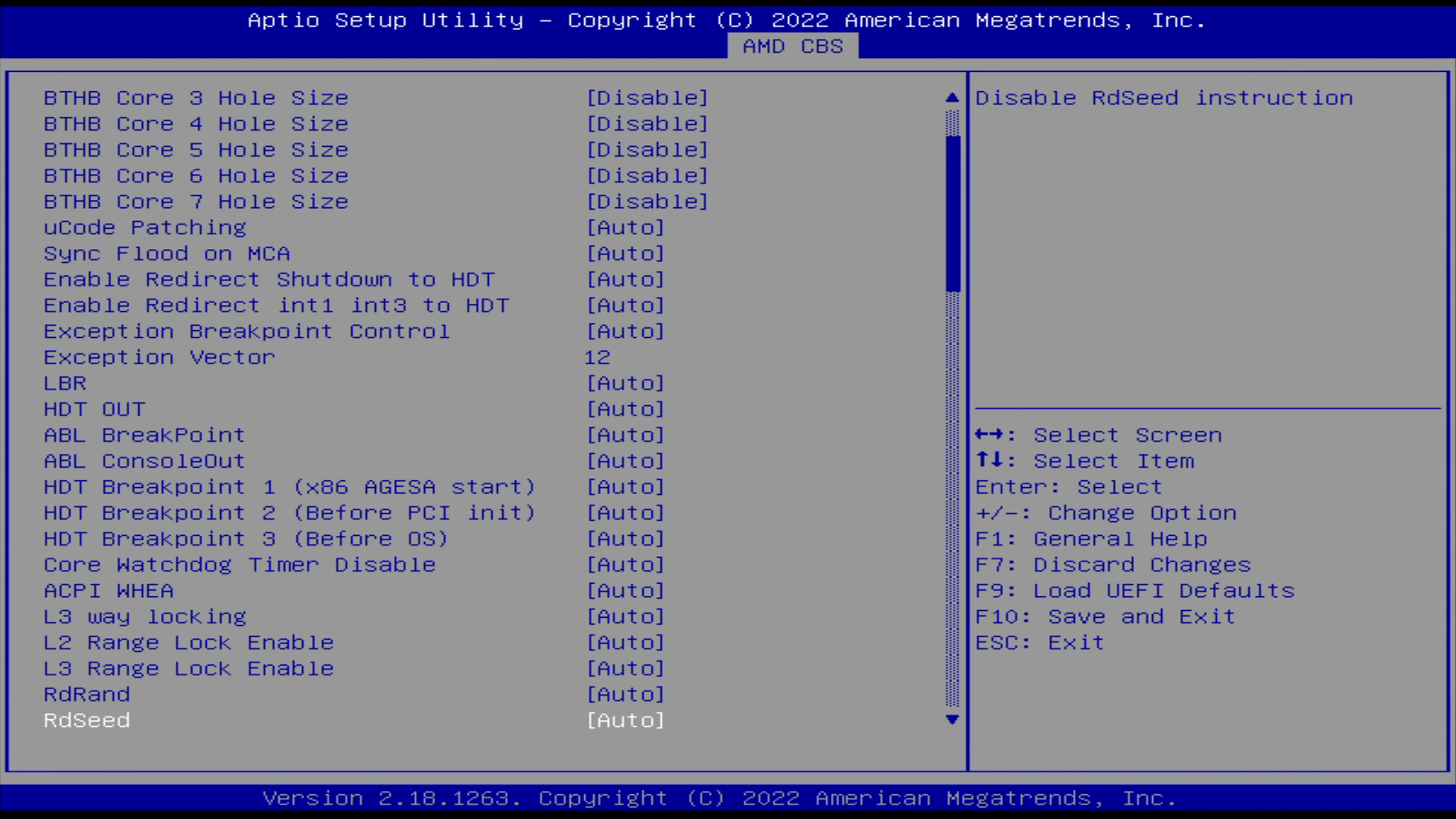Click the 'Select Item' key hint
1456x819 pixels.
(x=1085, y=461)
